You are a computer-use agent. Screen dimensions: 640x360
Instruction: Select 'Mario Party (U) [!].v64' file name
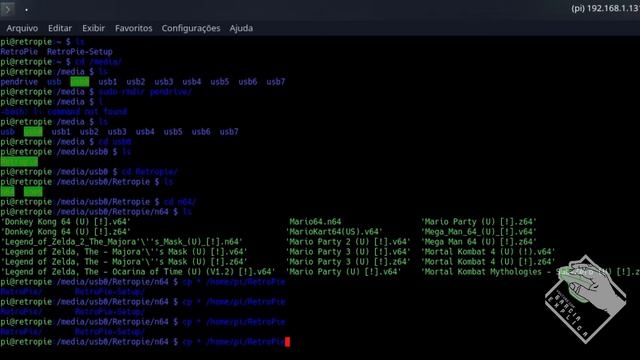click(343, 271)
